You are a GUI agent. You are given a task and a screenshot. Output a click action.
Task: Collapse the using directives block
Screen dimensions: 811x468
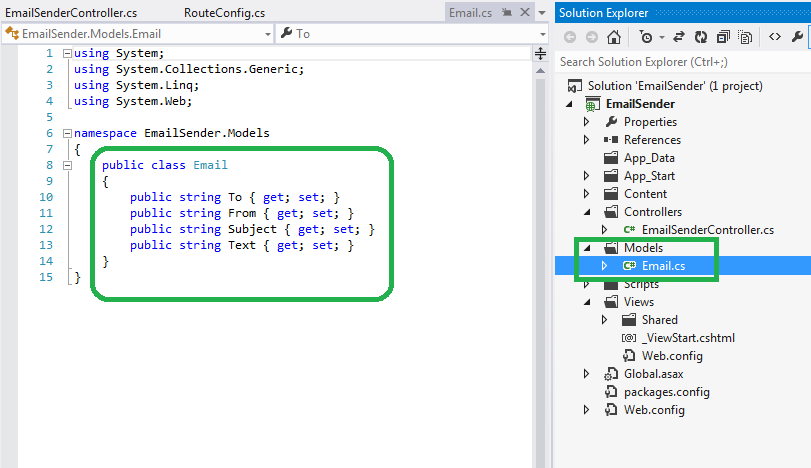click(x=67, y=53)
